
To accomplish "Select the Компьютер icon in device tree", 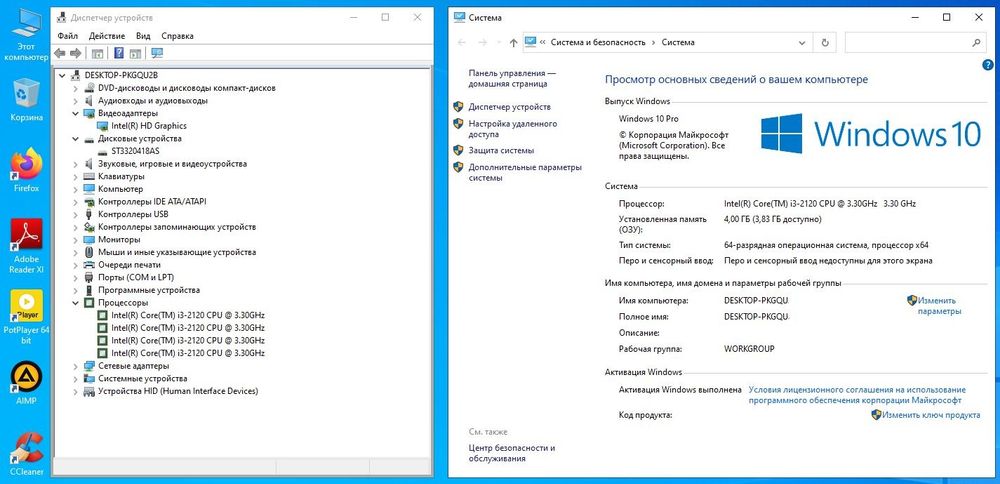I will pos(89,189).
